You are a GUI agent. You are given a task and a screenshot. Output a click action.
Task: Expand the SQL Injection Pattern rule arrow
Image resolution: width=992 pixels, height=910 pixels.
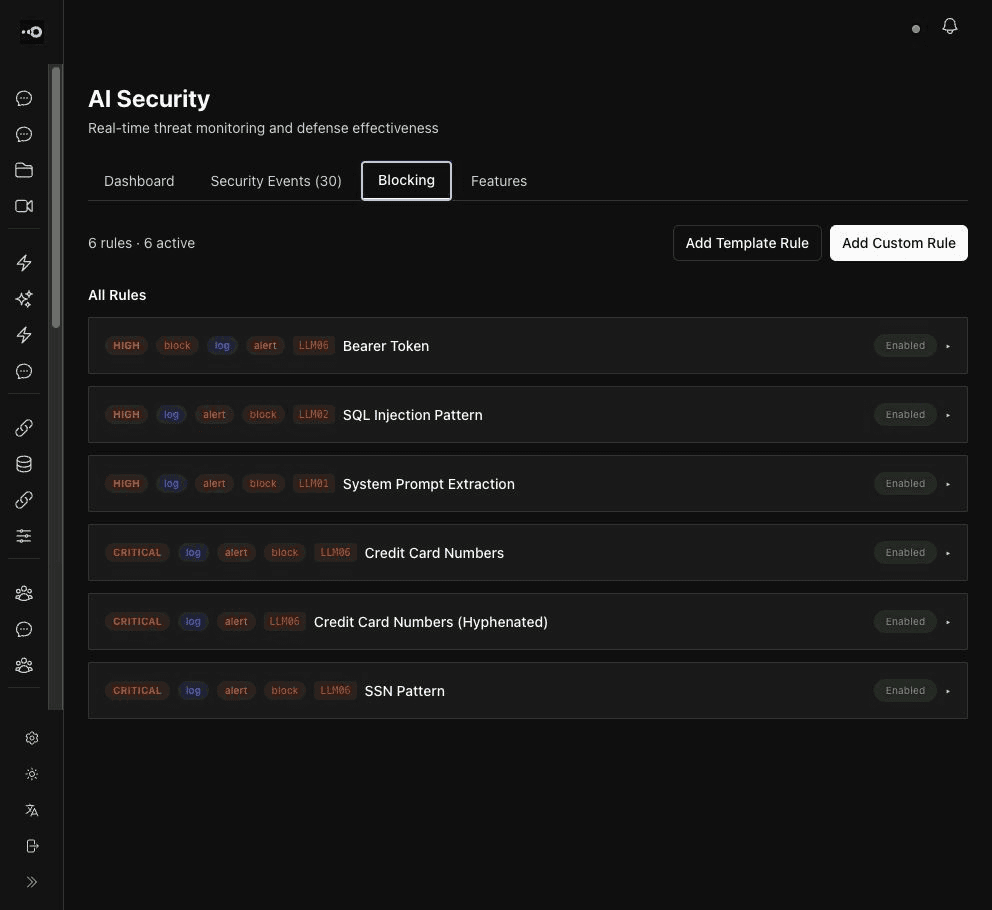pos(948,415)
